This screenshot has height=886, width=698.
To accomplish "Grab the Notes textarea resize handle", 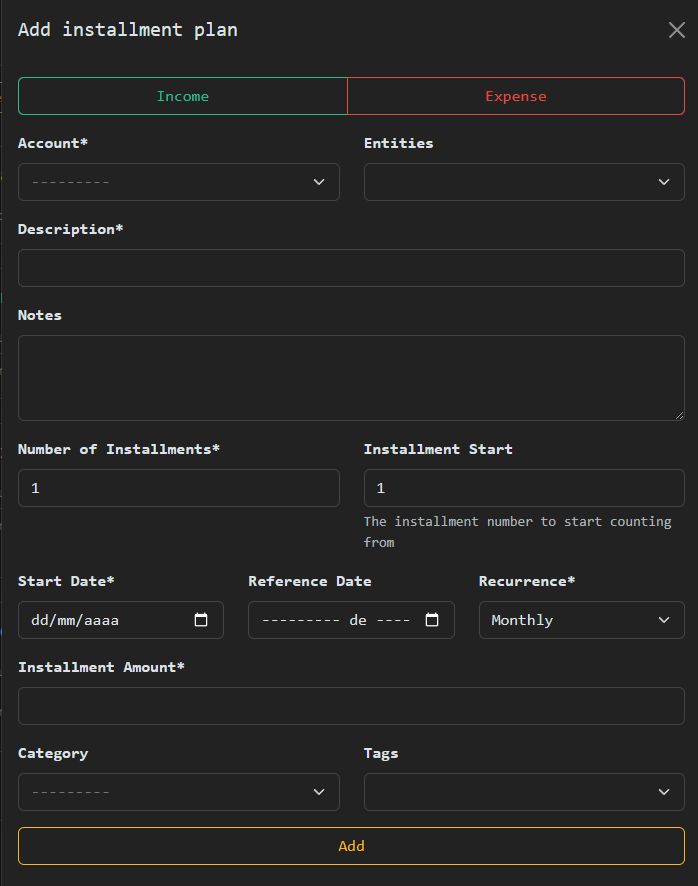I will pyautogui.click(x=680, y=416).
